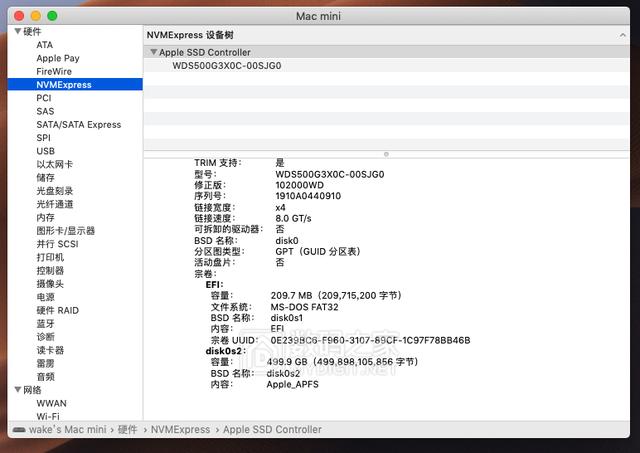Viewport: 640px width, 453px height.
Task: Select 蓝牙 Bluetooth in the sidebar
Action: (x=45, y=324)
